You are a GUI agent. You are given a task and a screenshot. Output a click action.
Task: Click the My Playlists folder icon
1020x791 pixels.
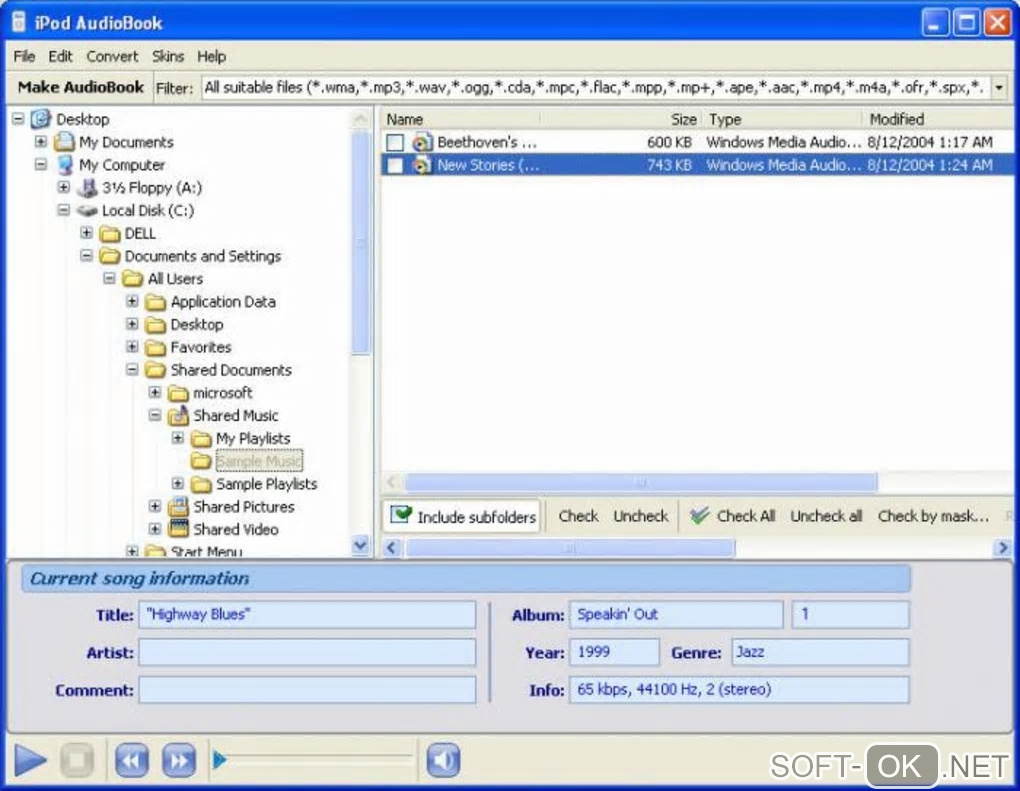(201, 438)
